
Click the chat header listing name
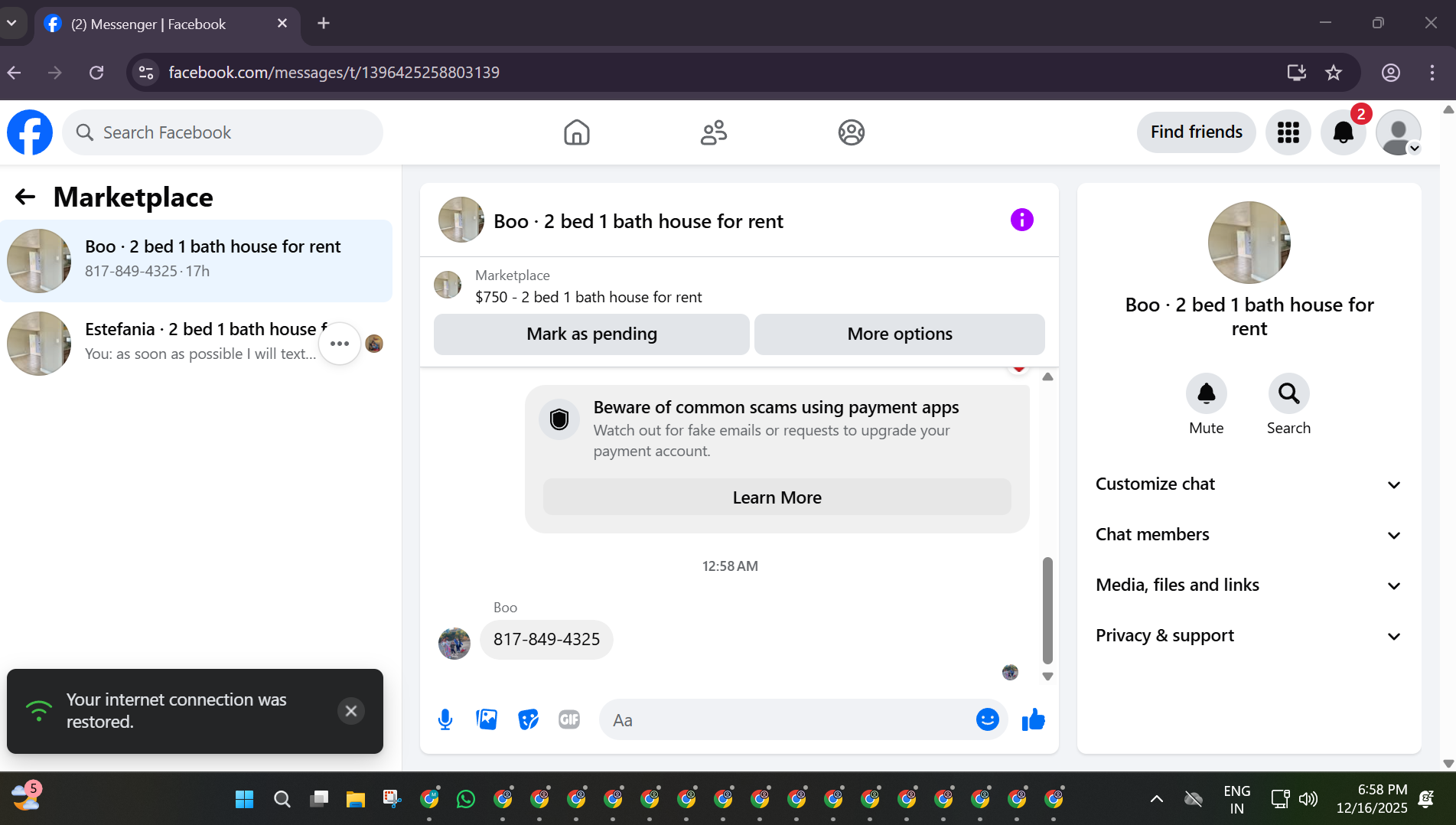(638, 221)
